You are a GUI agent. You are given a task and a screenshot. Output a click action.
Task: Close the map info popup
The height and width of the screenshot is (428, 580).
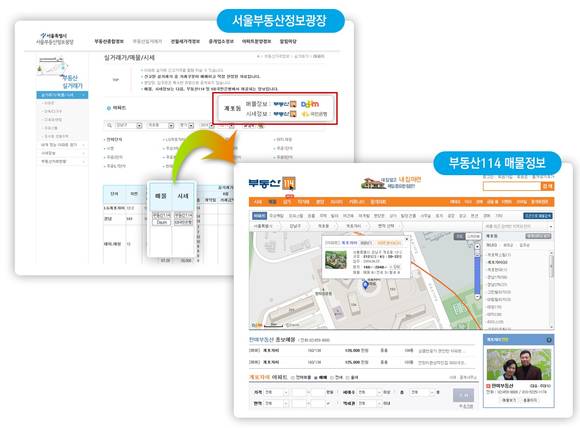pyautogui.click(x=407, y=239)
